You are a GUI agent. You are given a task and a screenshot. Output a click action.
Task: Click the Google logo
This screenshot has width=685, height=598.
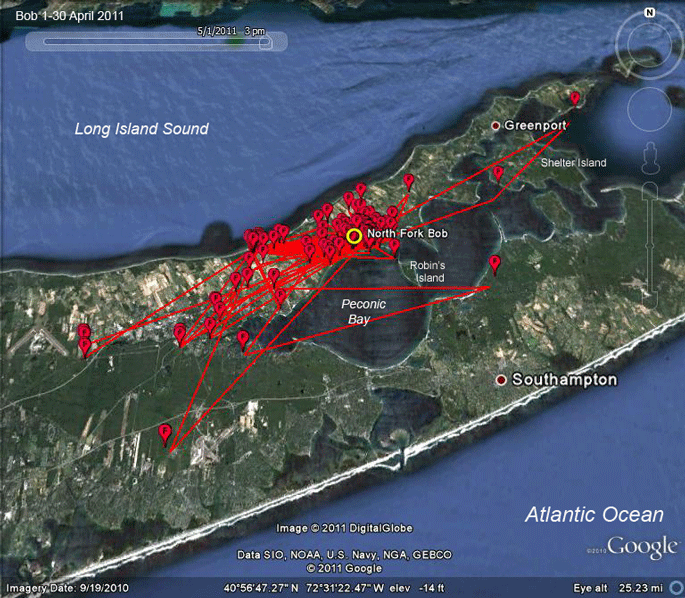point(643,547)
